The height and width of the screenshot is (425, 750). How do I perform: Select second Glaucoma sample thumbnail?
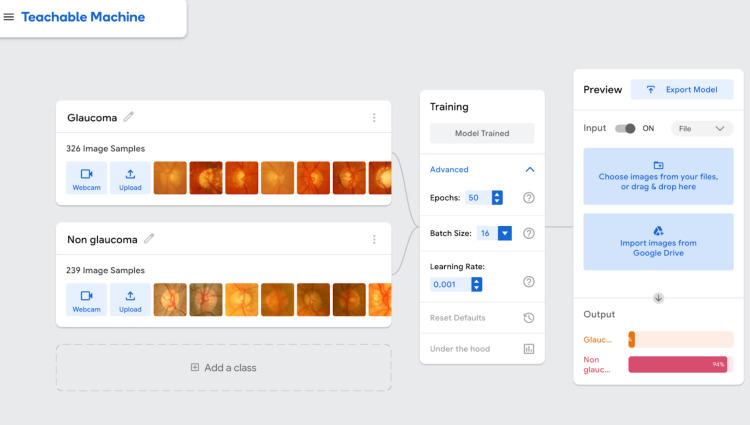[x=206, y=178]
